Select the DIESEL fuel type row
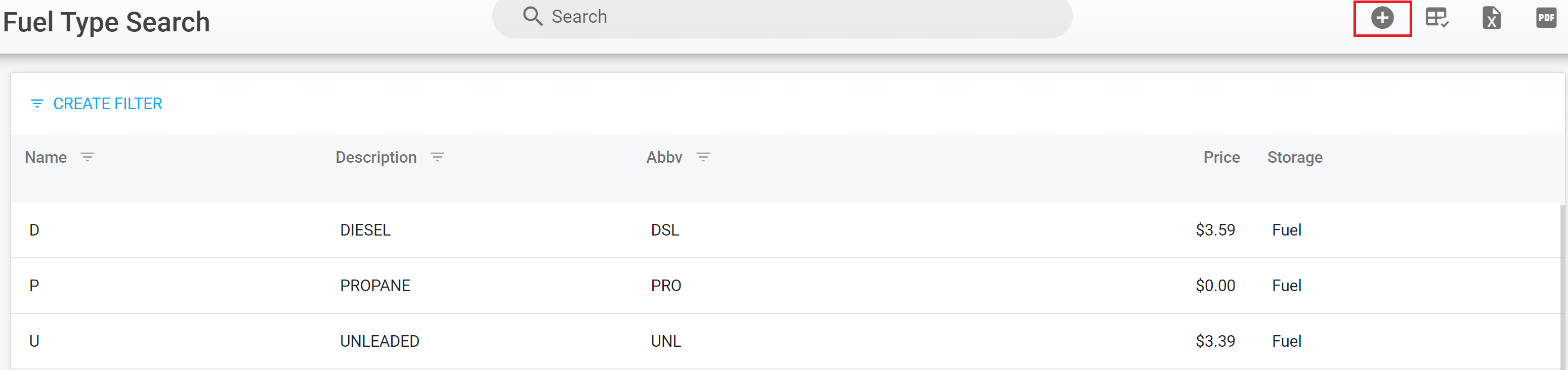This screenshot has width=1568, height=370. click(365, 230)
